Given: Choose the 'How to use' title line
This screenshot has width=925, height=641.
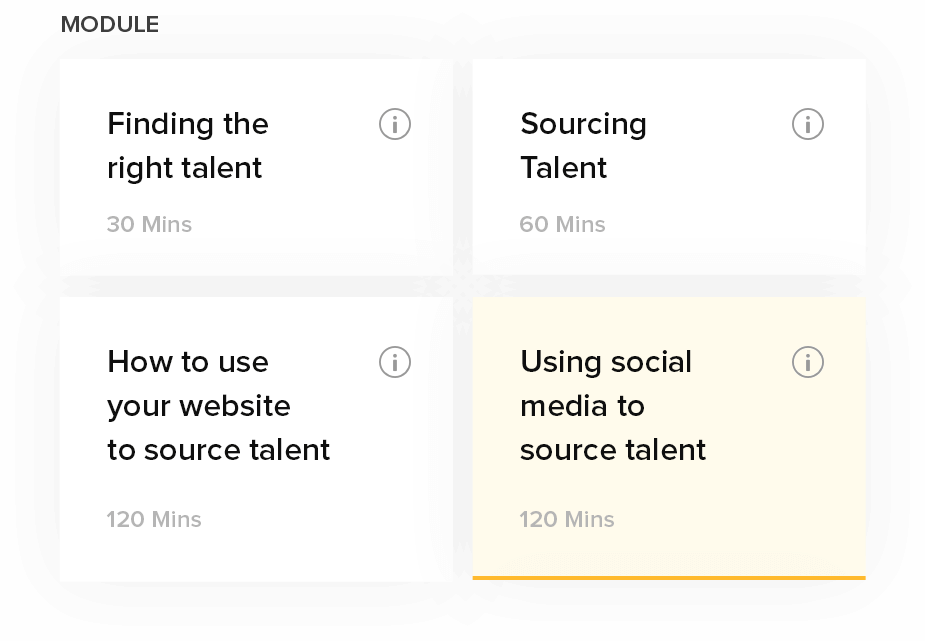Looking at the screenshot, I should coord(188,361).
